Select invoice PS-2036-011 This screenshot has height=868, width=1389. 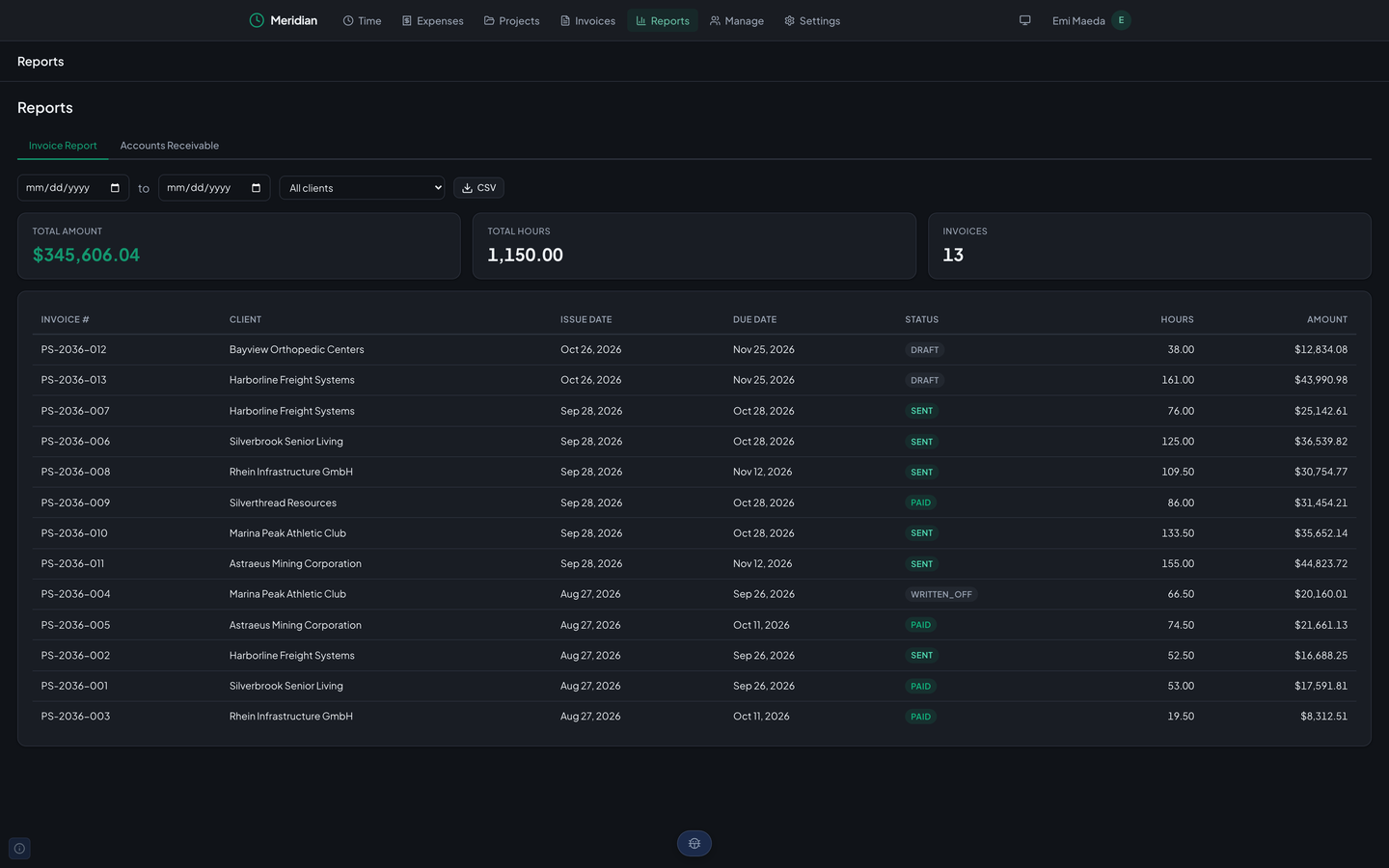tap(72, 563)
